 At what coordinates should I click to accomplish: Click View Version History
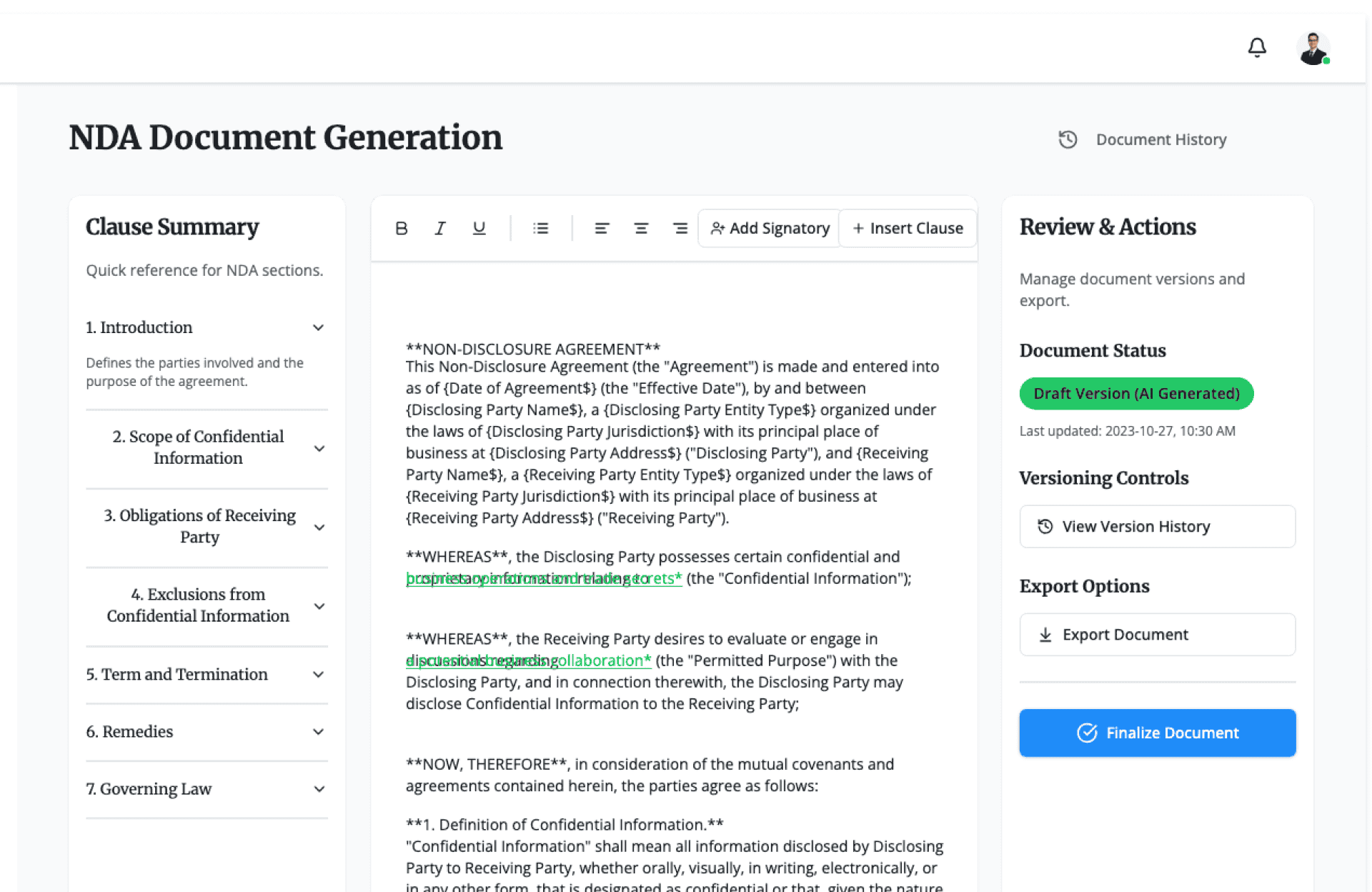pyautogui.click(x=1157, y=527)
